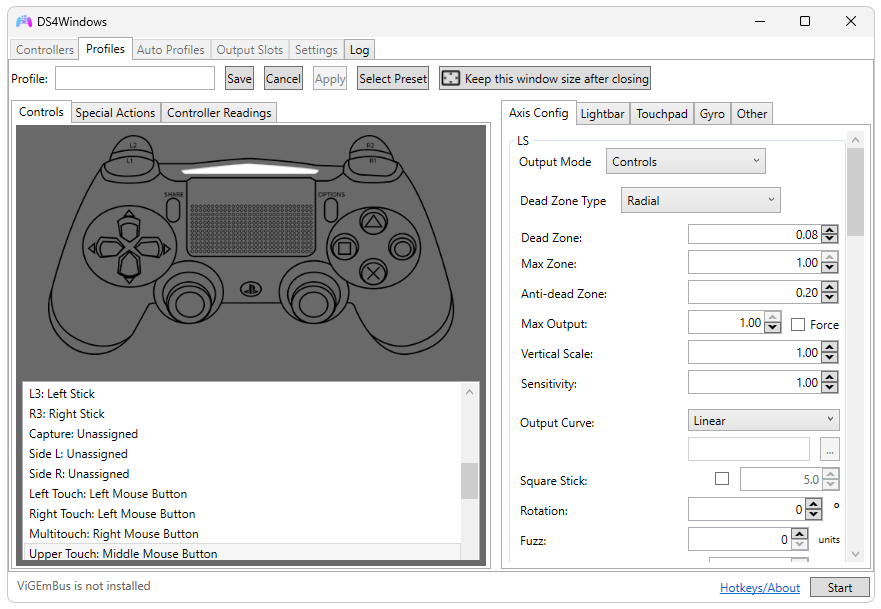Select the D-pad Down on controller diagram

(x=129, y=267)
